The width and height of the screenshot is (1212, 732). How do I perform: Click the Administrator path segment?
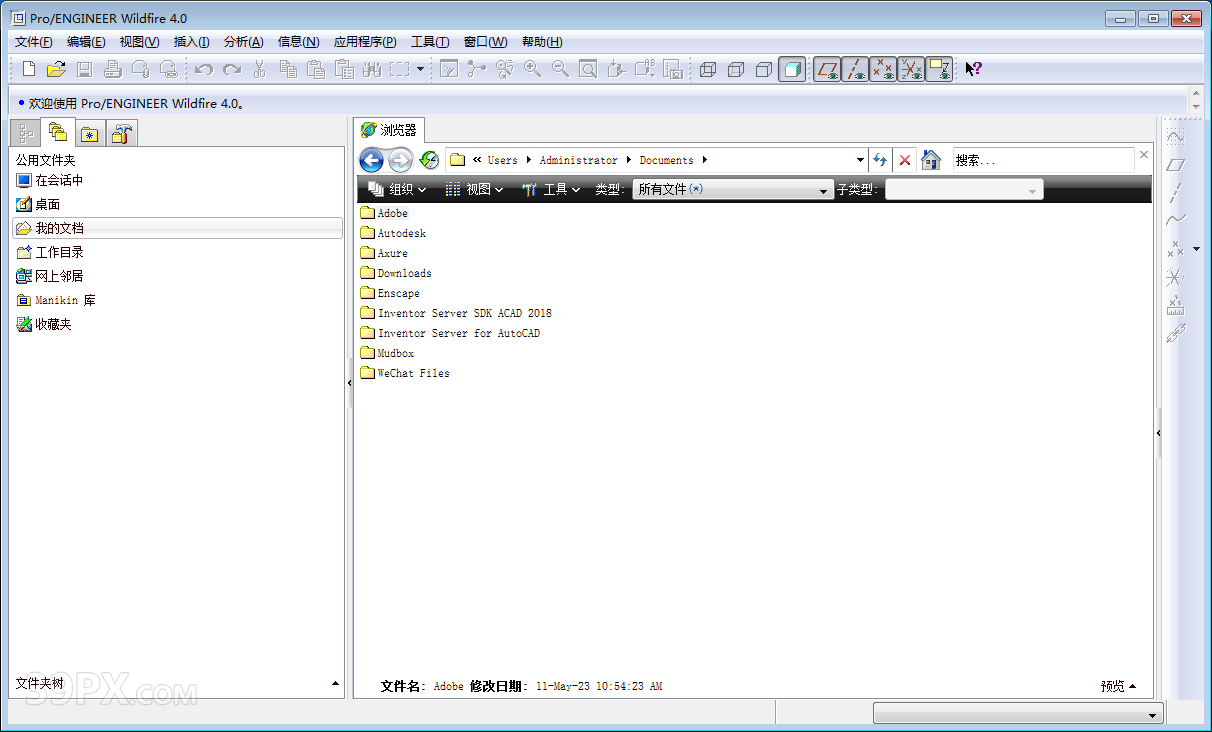pos(579,160)
